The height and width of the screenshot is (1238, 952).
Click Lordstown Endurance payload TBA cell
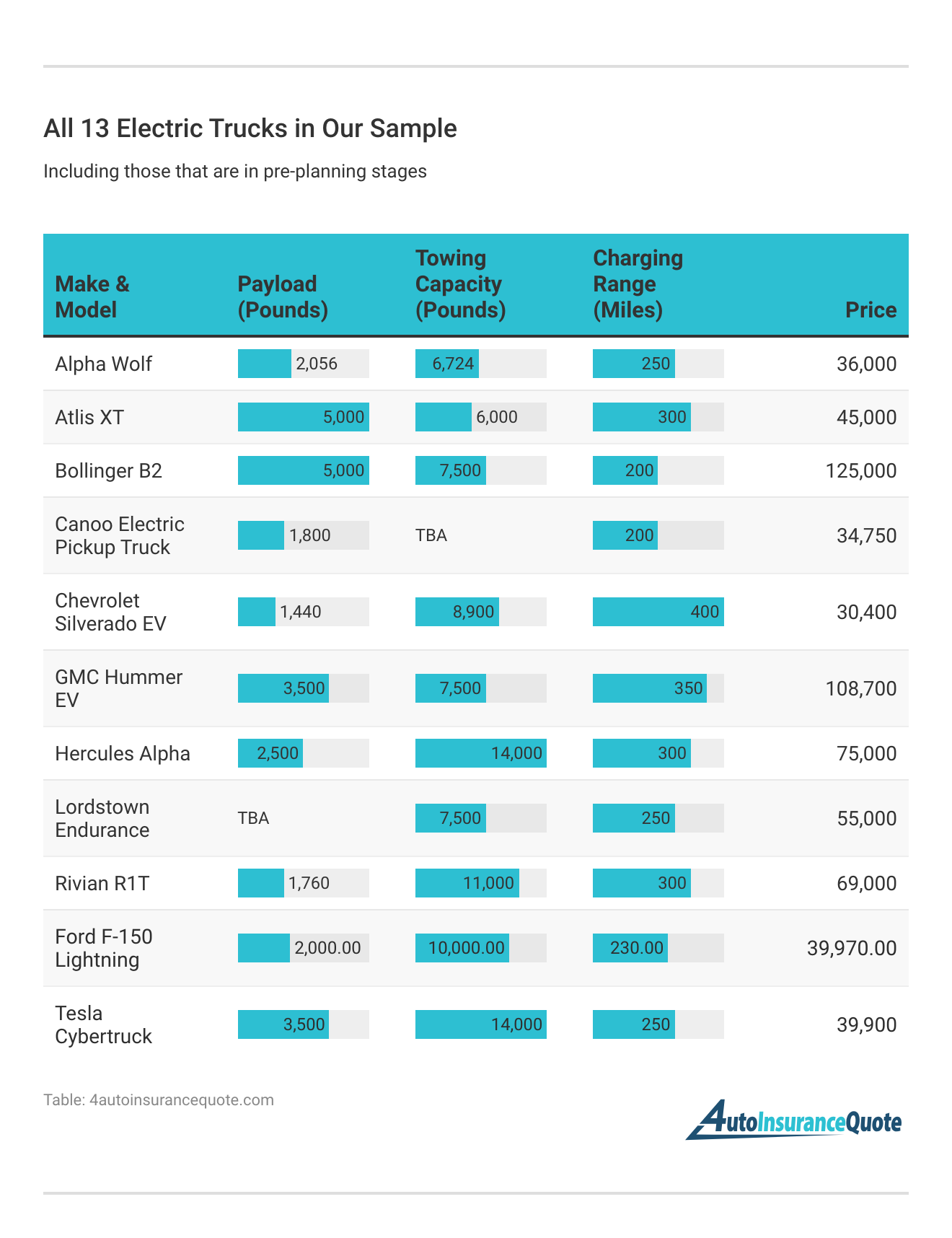[254, 818]
